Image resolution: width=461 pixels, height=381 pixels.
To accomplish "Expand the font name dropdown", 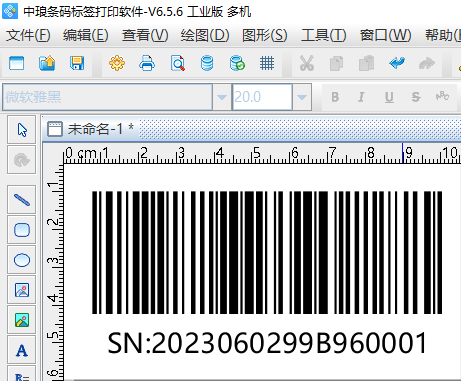I will 222,97.
